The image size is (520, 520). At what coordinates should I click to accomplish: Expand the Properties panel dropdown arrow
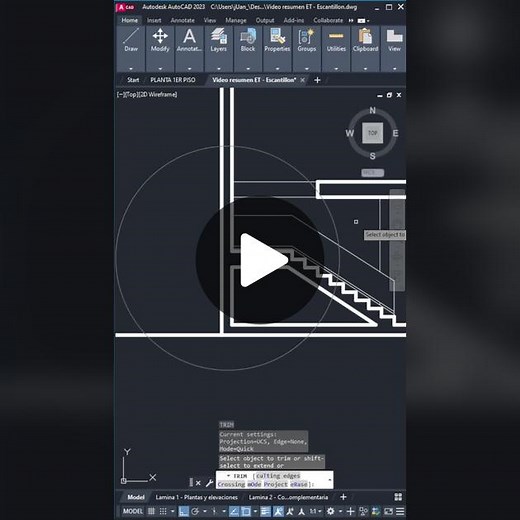click(x=277, y=69)
